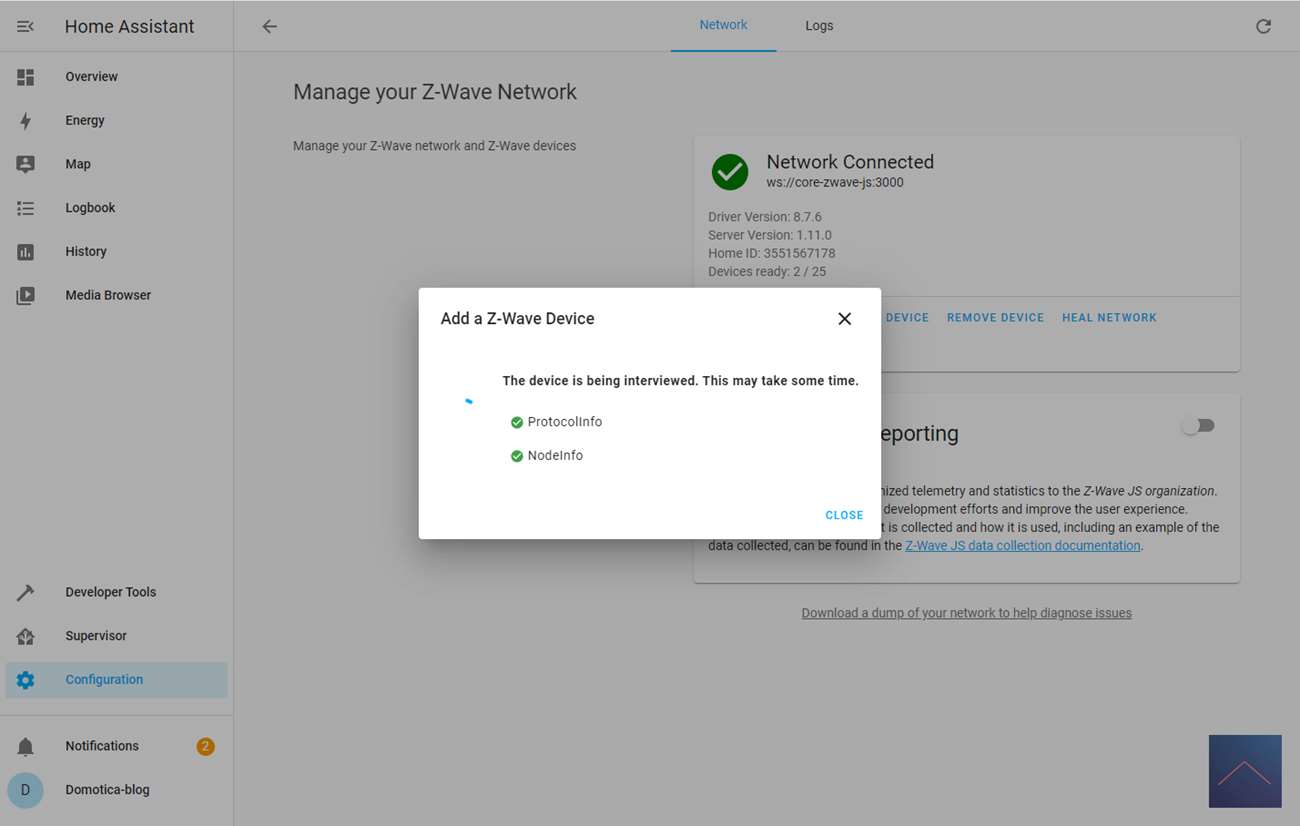Screen dimensions: 1300x826
Task: Click the CLOSE button in the dialog
Action: [844, 516]
